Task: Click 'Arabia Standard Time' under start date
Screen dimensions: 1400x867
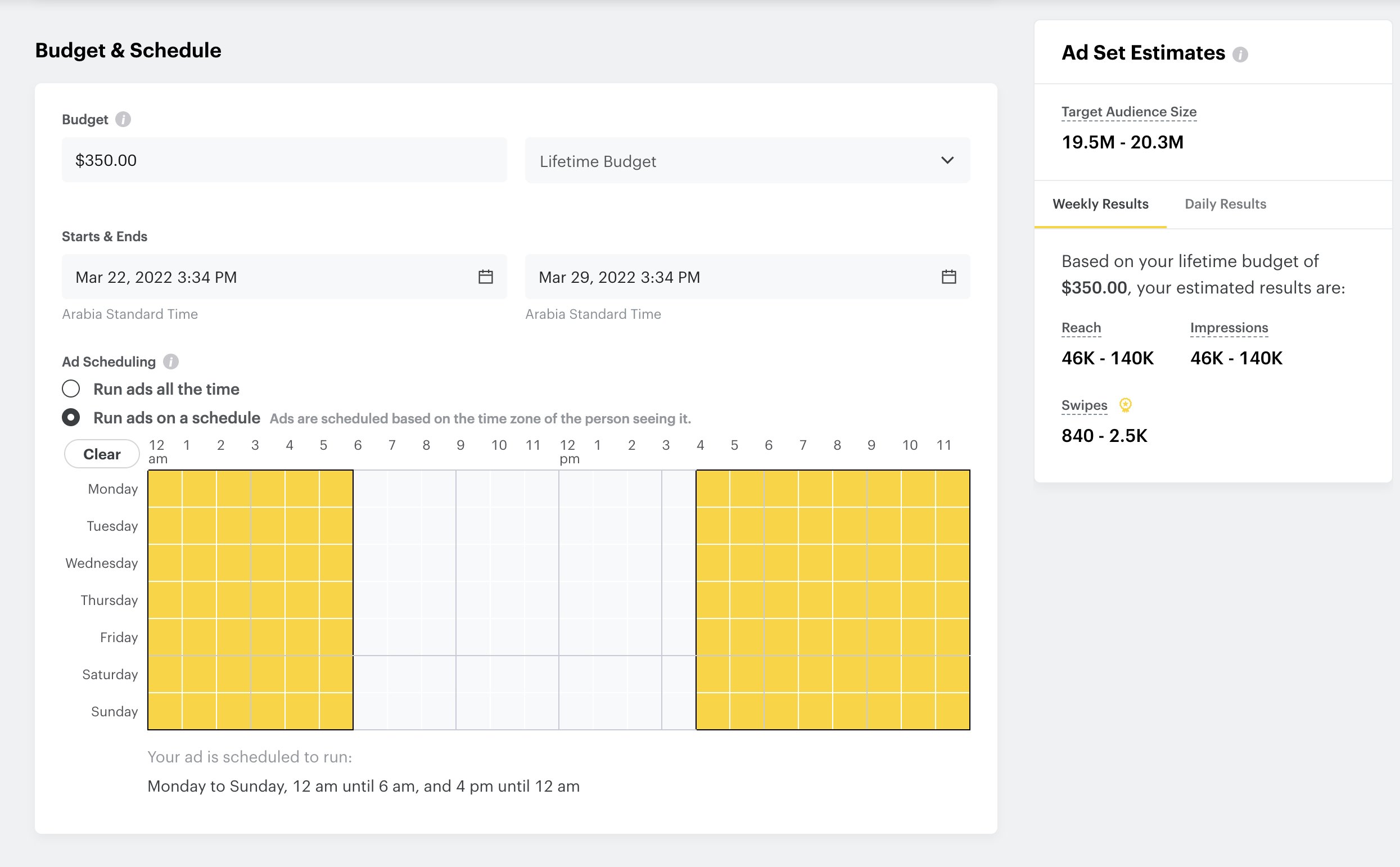Action: coord(129,314)
